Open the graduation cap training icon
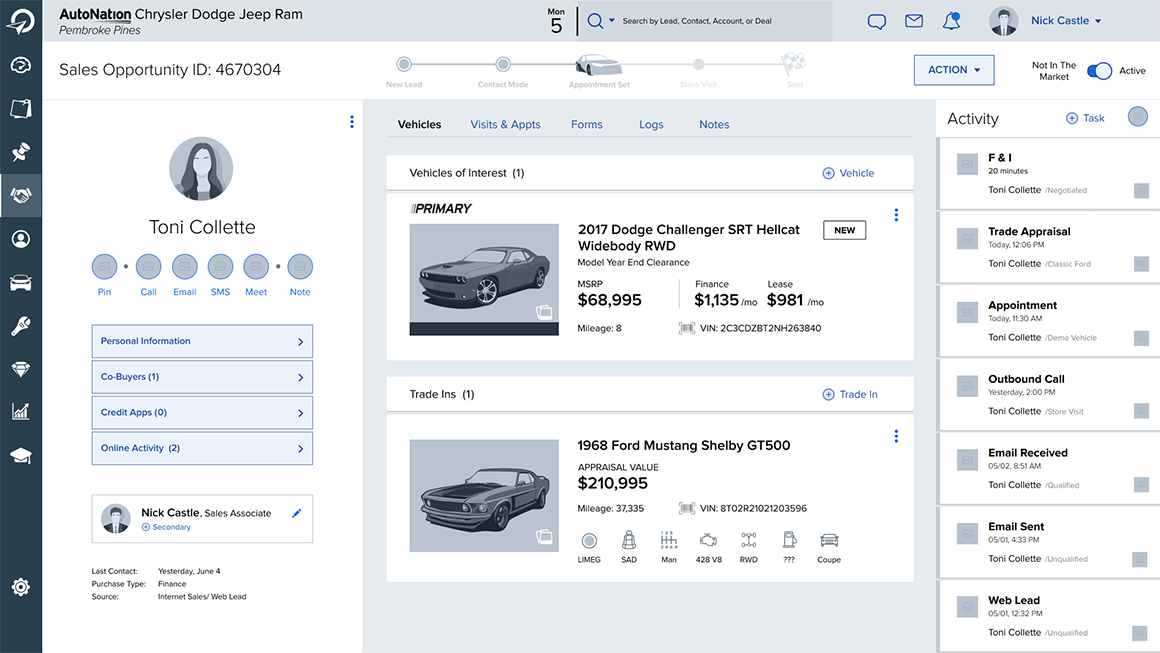1160x653 pixels. click(21, 456)
